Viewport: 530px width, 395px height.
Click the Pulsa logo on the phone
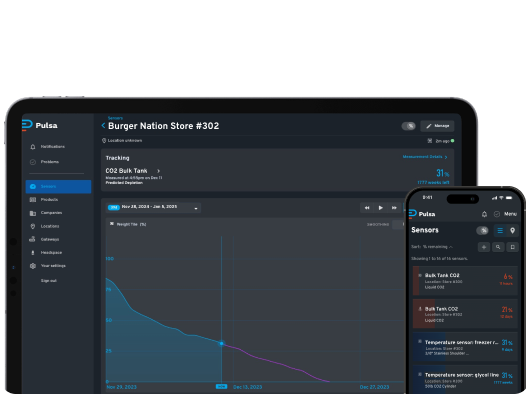tap(422, 214)
